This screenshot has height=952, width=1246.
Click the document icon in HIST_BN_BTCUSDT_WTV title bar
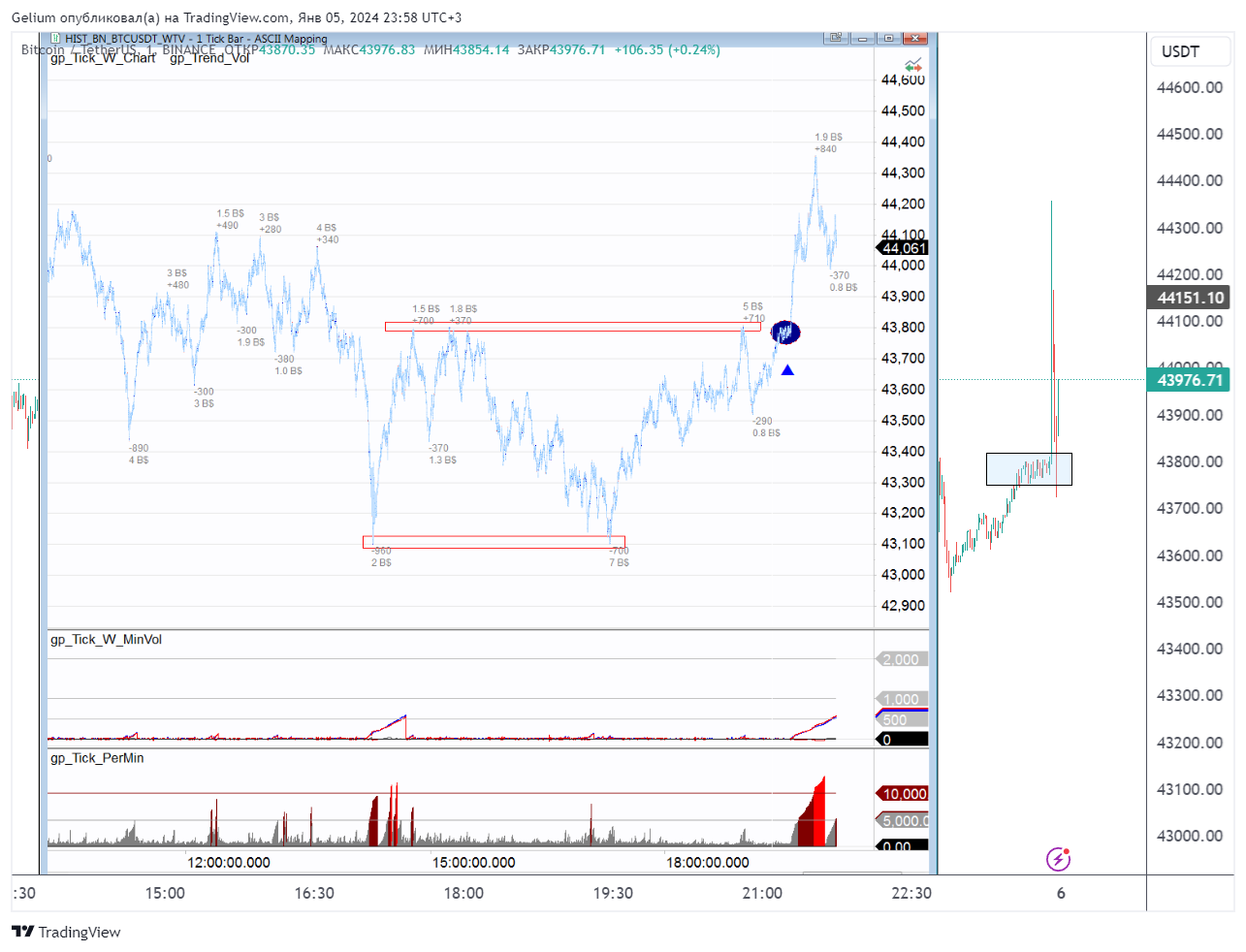tap(57, 39)
